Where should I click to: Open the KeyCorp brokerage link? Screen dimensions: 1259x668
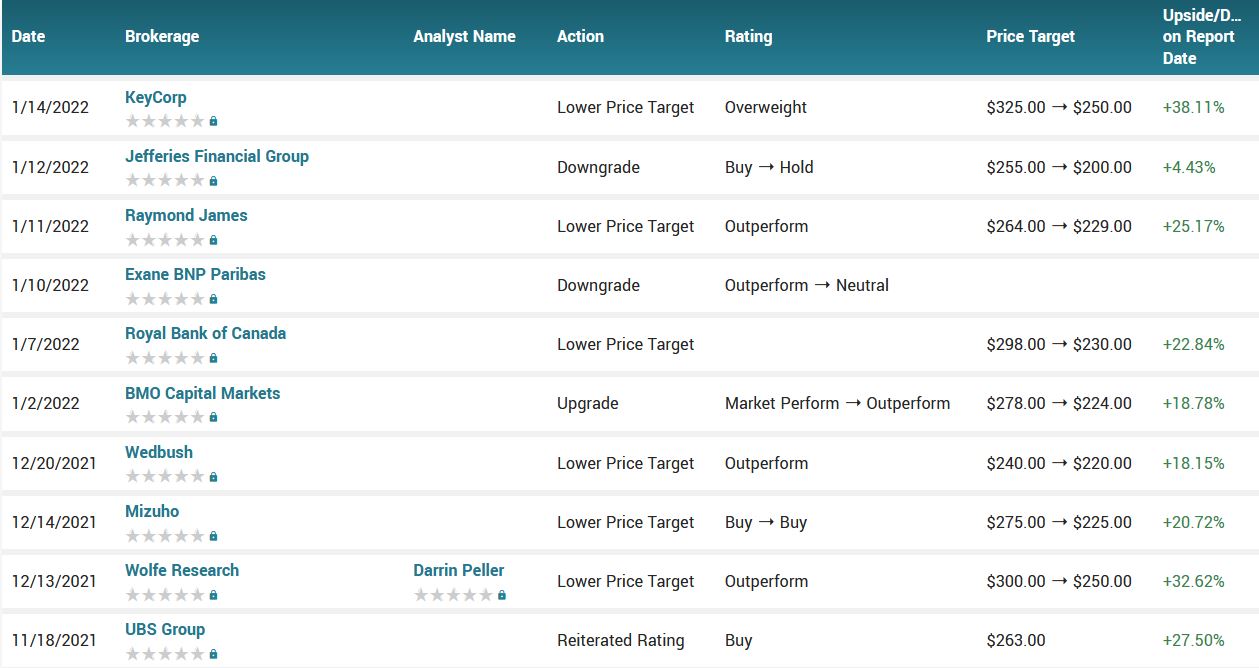point(156,97)
